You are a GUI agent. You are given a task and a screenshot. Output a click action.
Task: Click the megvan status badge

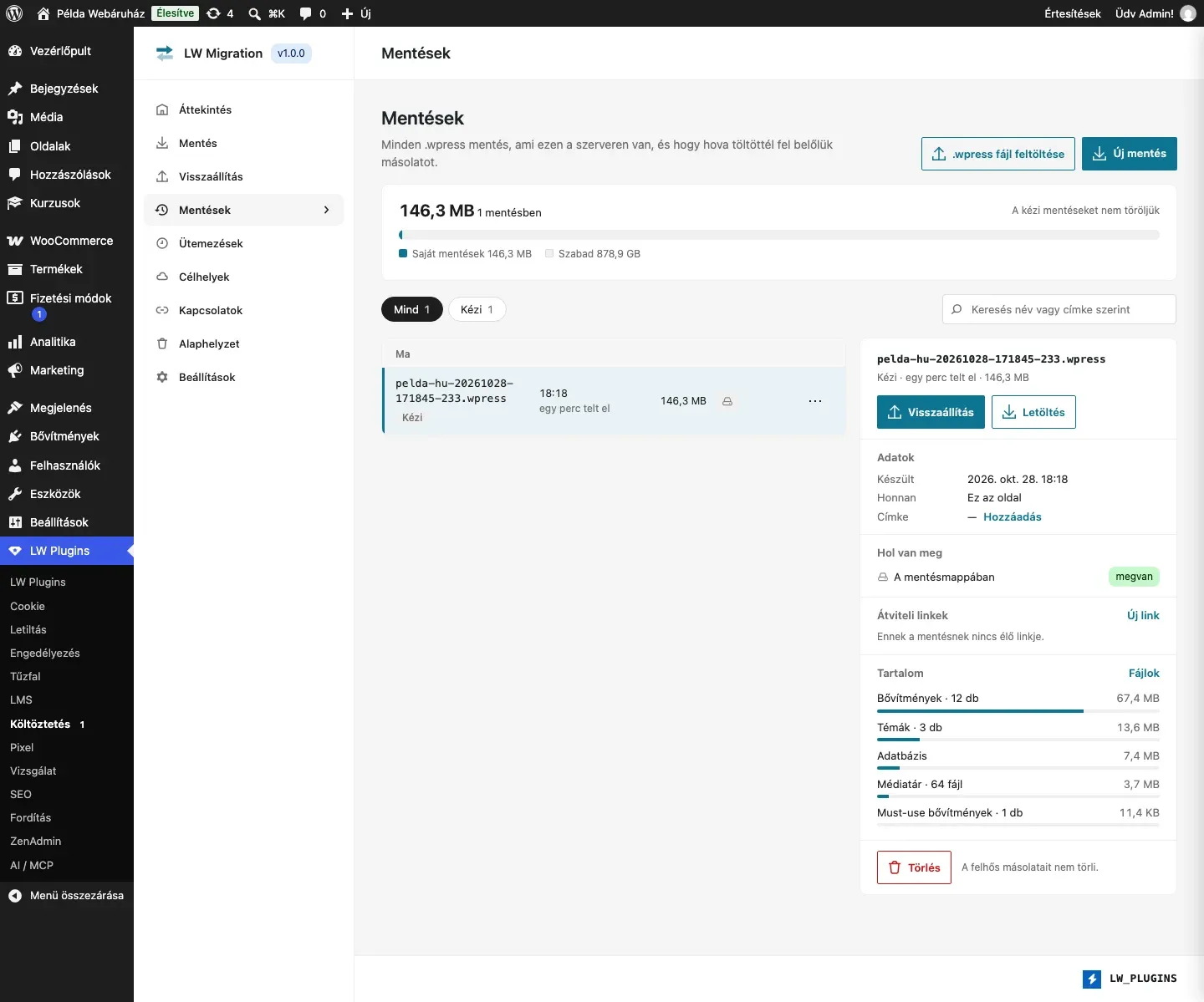pyautogui.click(x=1134, y=577)
